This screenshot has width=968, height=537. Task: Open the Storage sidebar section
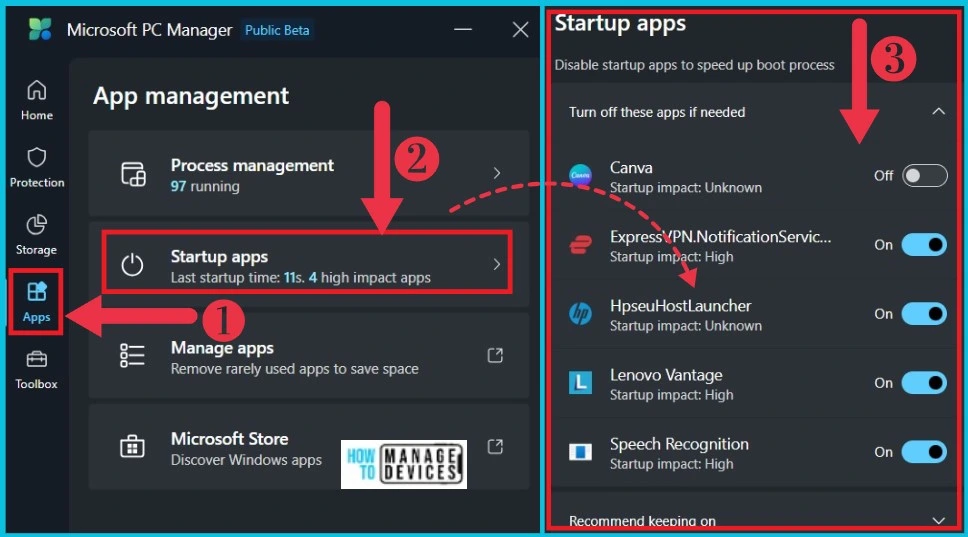tap(36, 235)
